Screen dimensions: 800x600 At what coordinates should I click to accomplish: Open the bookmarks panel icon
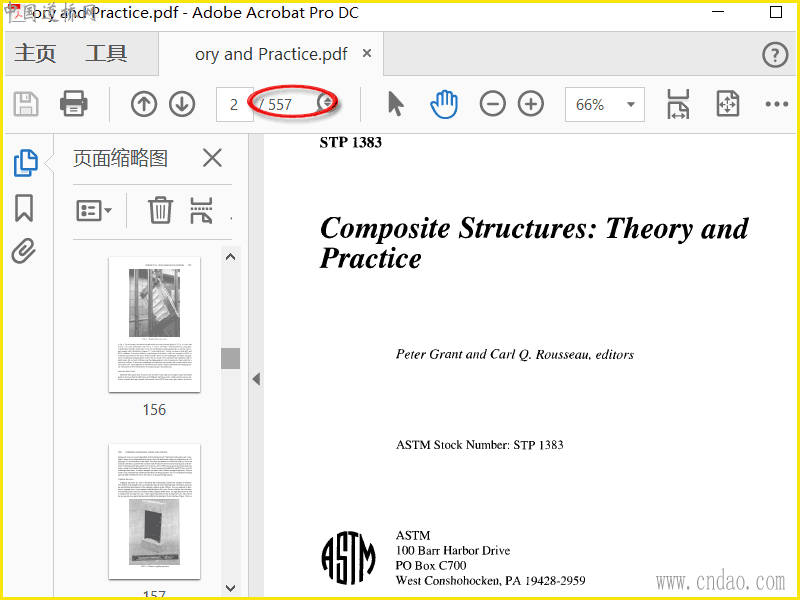[24, 208]
